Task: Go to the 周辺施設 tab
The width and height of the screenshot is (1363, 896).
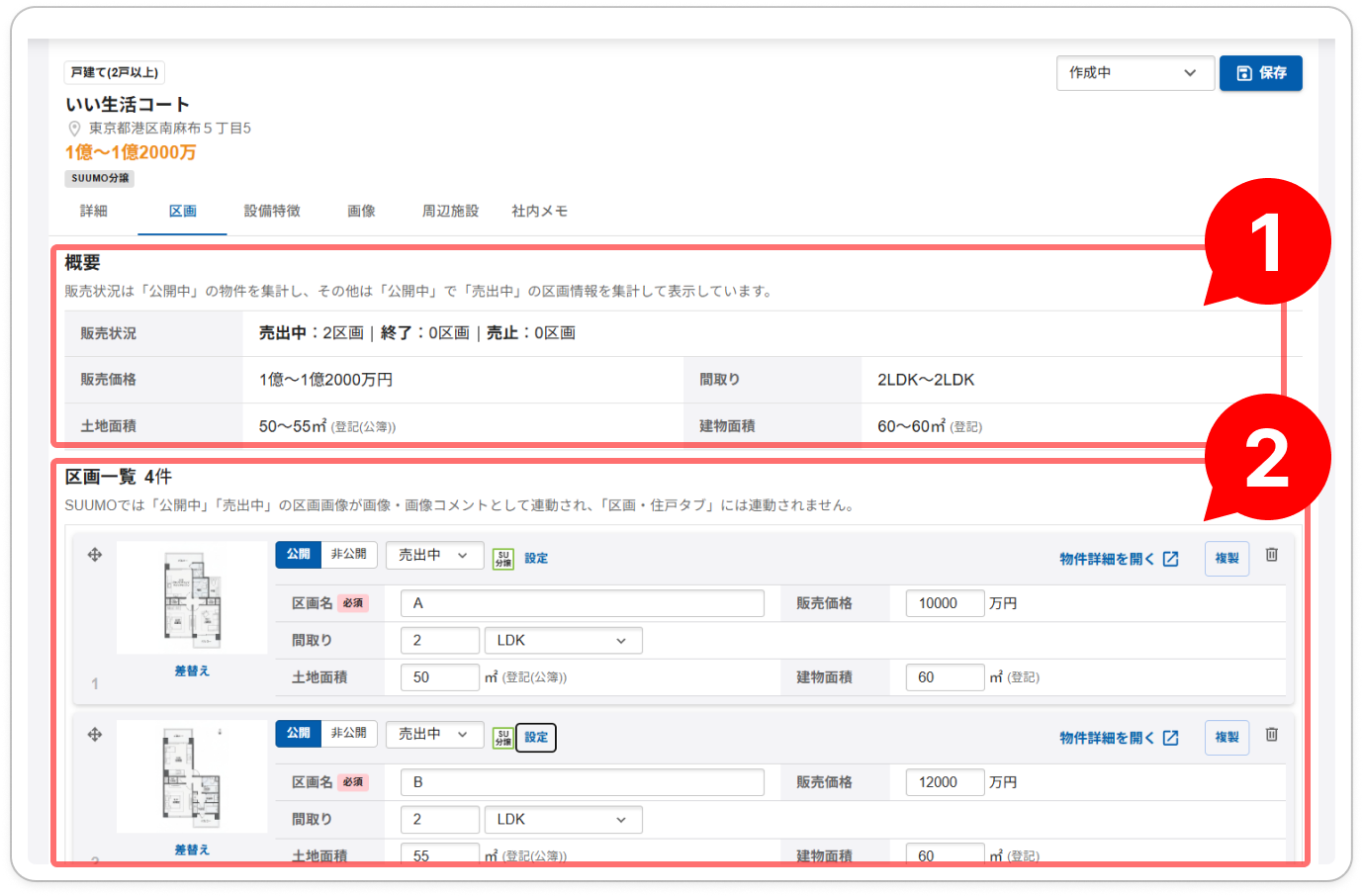Action: (x=450, y=212)
